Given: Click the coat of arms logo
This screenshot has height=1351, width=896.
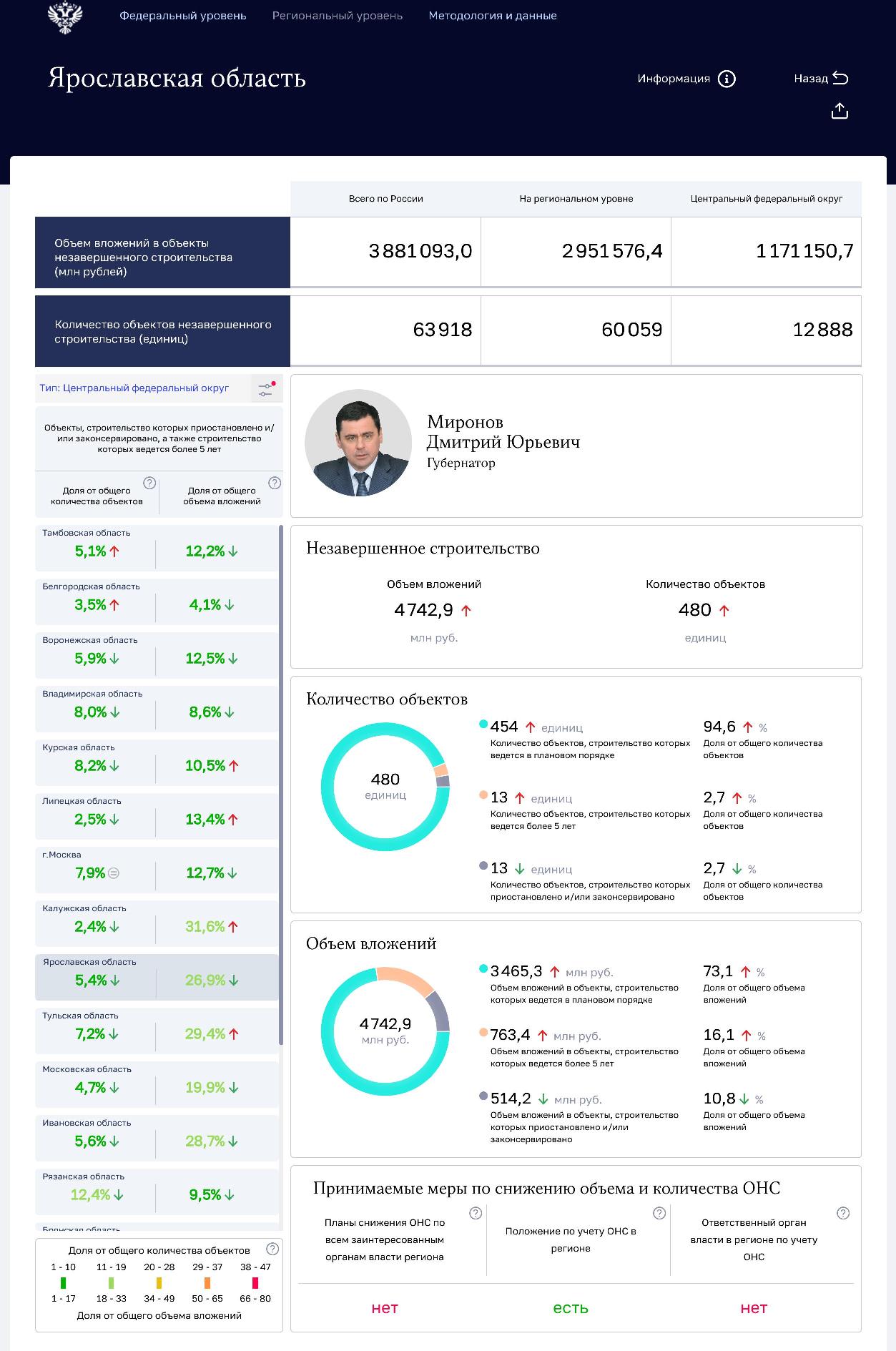Looking at the screenshot, I should (x=65, y=17).
